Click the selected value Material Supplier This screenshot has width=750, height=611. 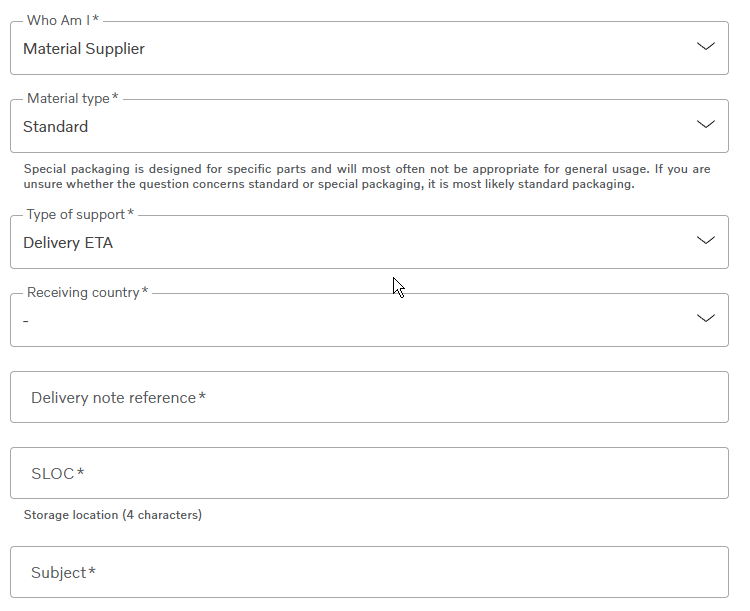coord(84,49)
